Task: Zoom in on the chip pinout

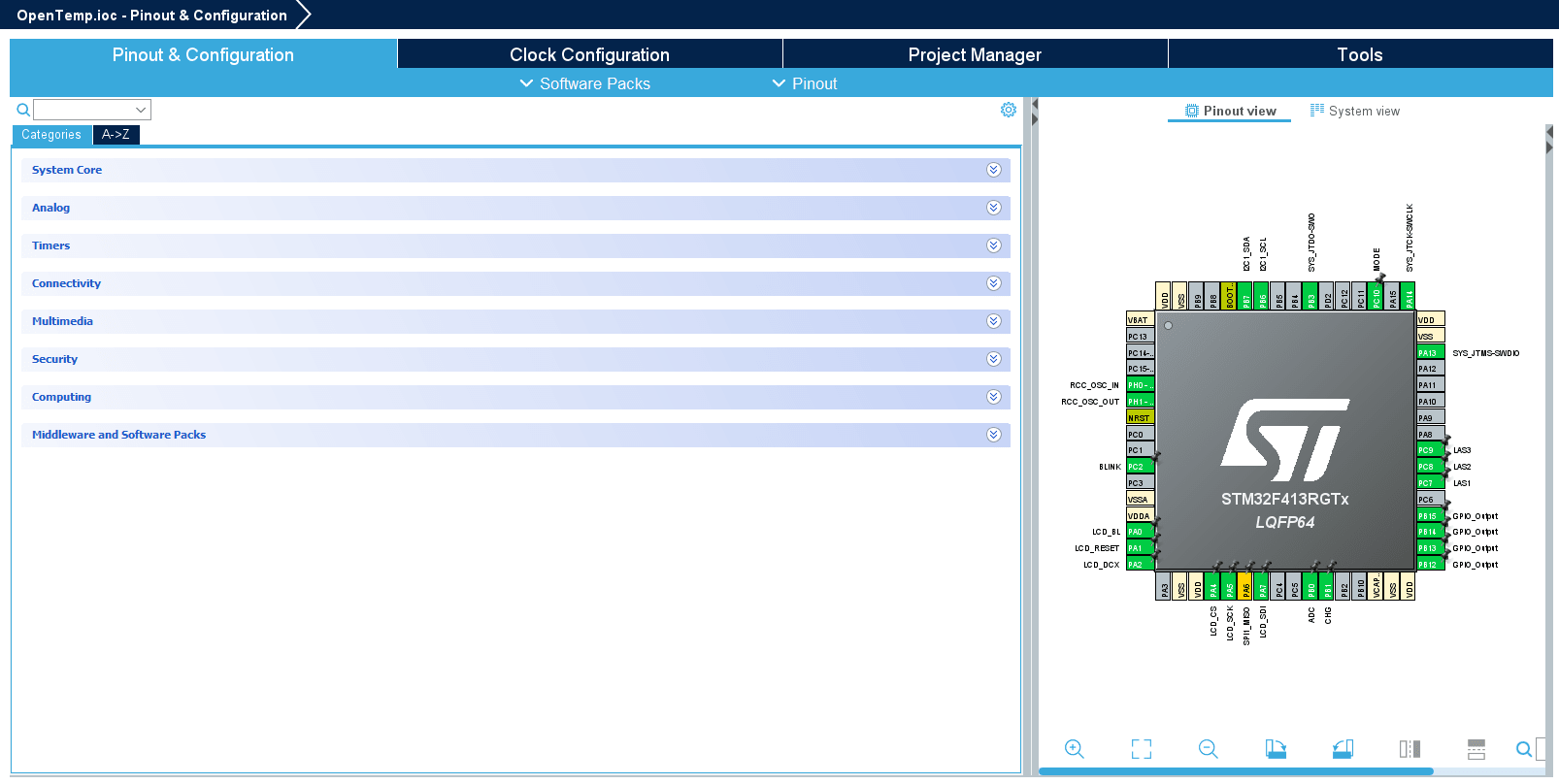Action: pos(1074,748)
